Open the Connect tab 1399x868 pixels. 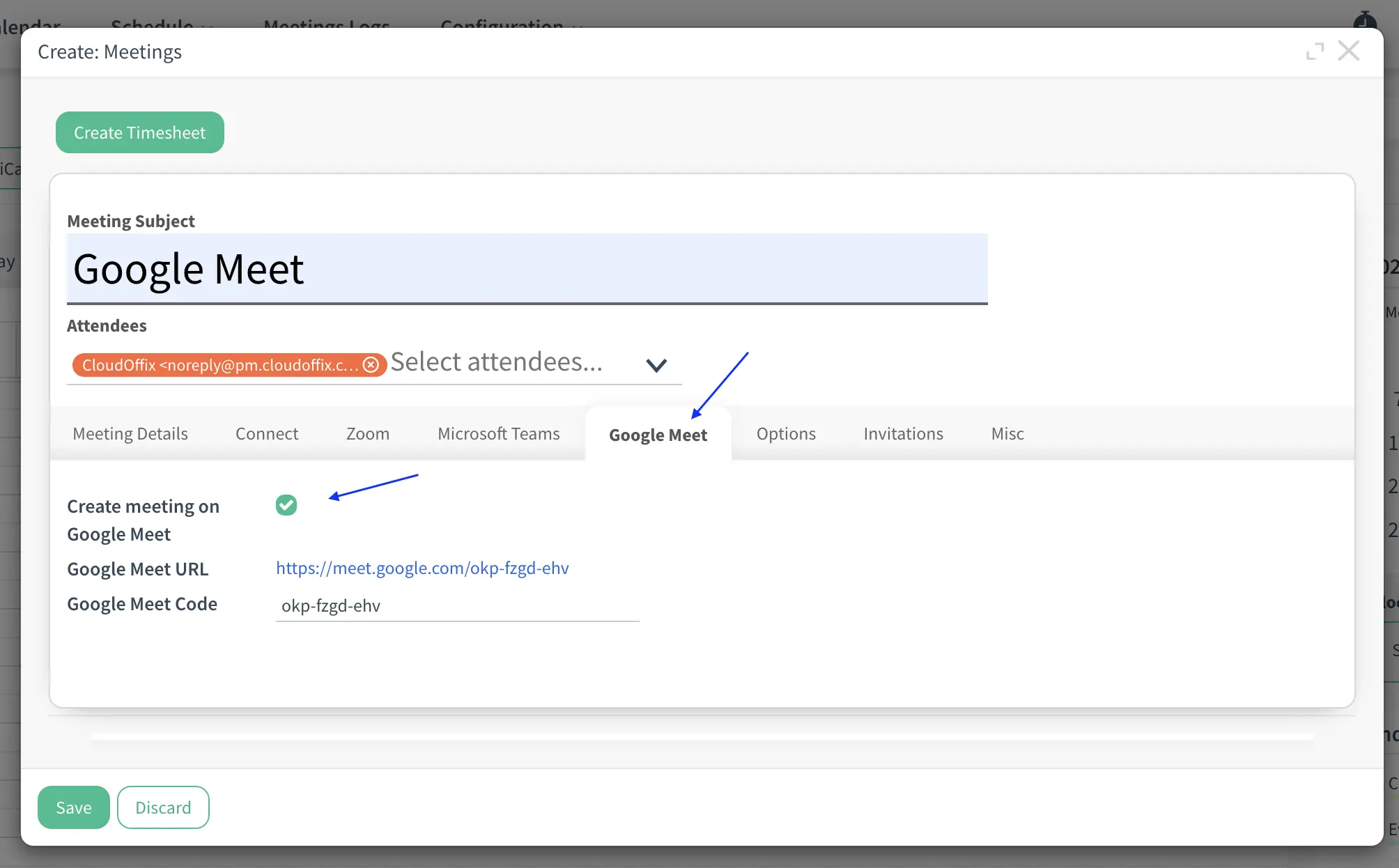[267, 433]
